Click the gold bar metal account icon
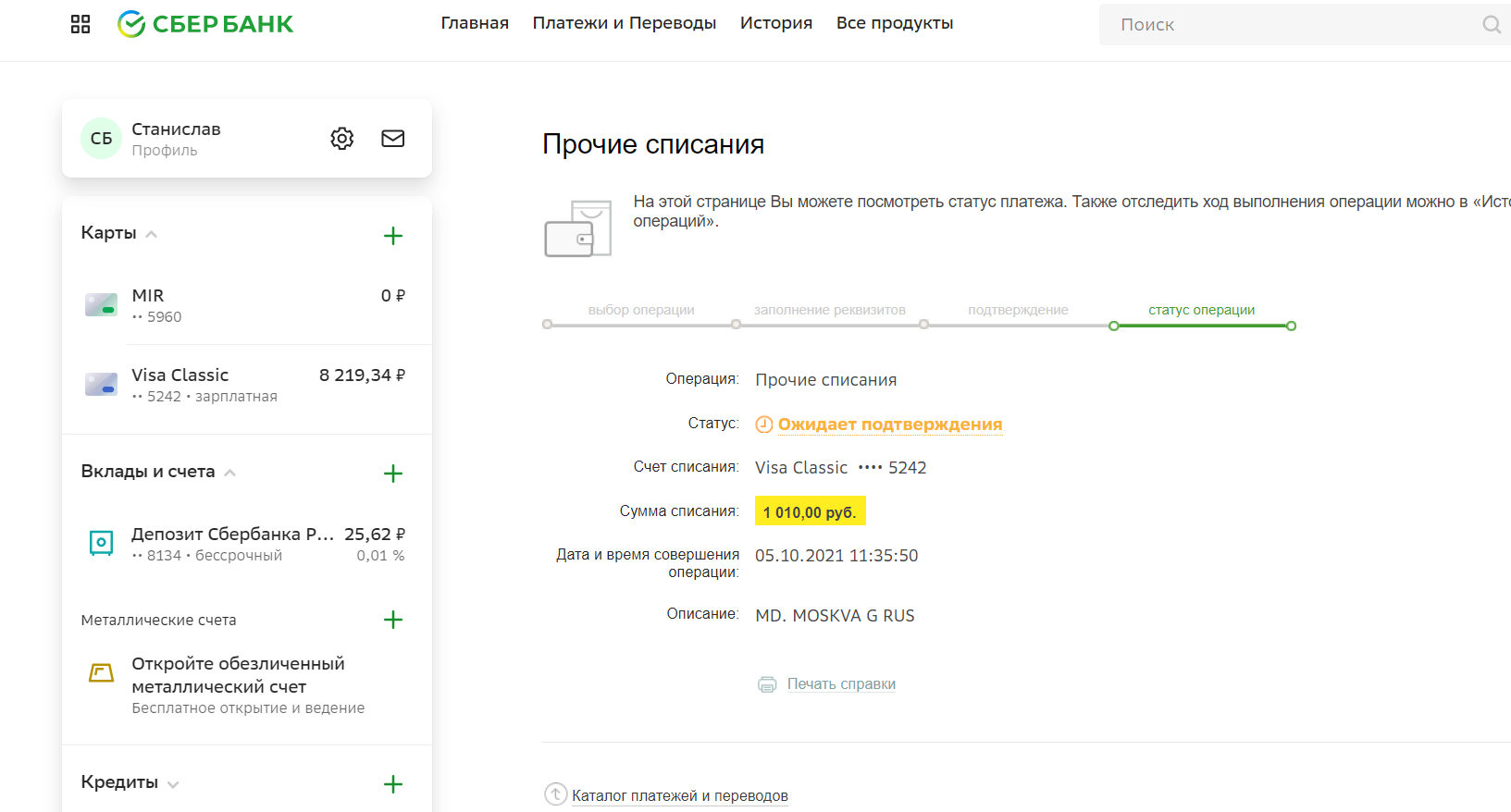 point(101,672)
